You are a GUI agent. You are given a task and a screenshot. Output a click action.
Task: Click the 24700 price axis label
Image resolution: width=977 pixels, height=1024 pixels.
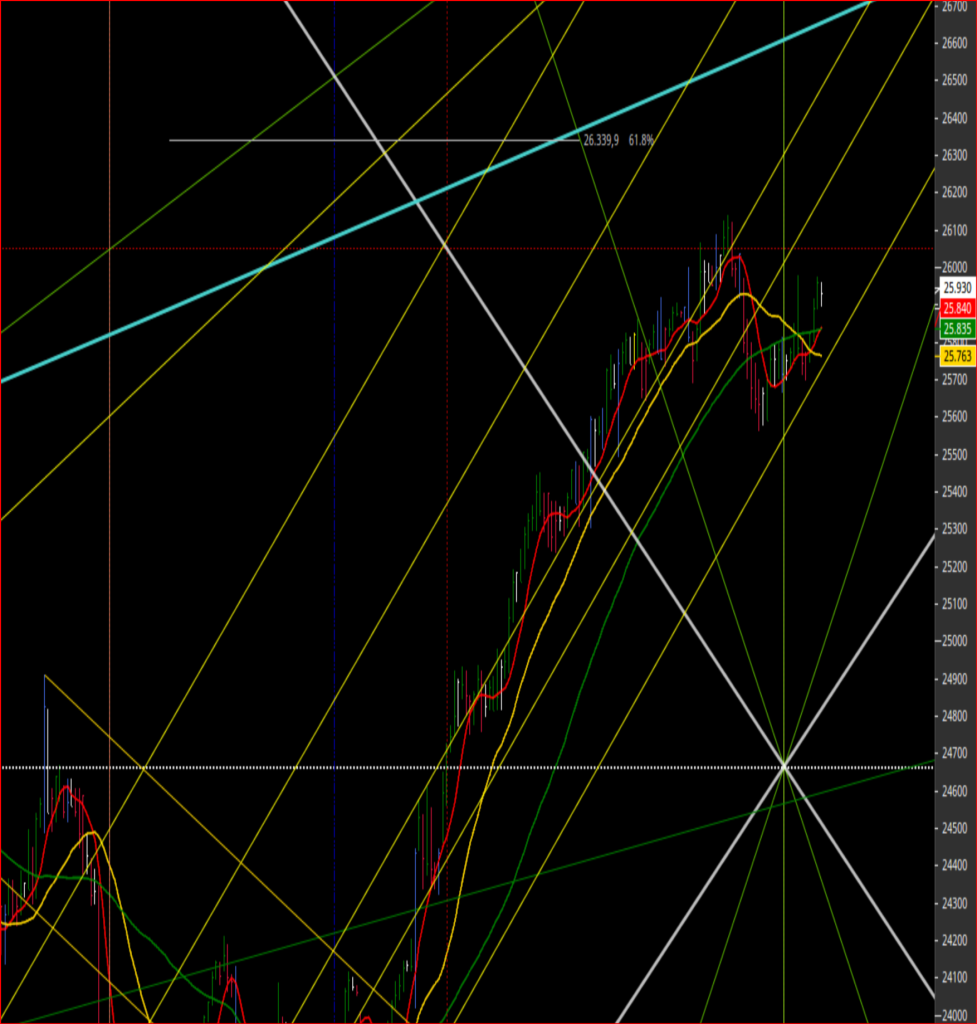(955, 754)
